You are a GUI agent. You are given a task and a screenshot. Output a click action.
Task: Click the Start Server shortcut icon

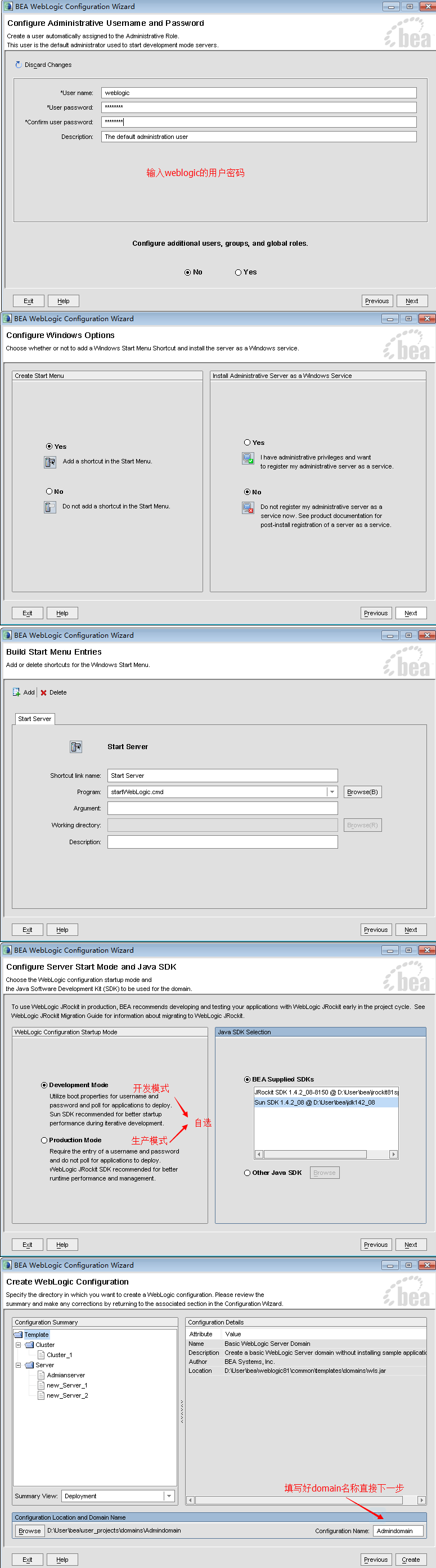76,747
